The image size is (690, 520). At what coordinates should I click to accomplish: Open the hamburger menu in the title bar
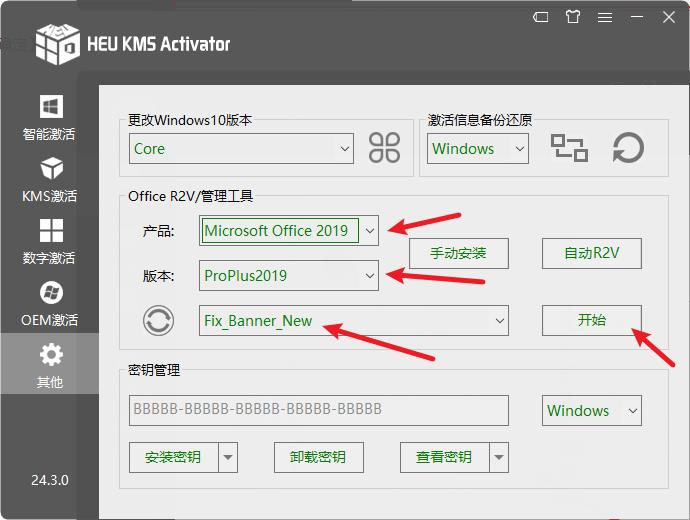pyautogui.click(x=605, y=17)
